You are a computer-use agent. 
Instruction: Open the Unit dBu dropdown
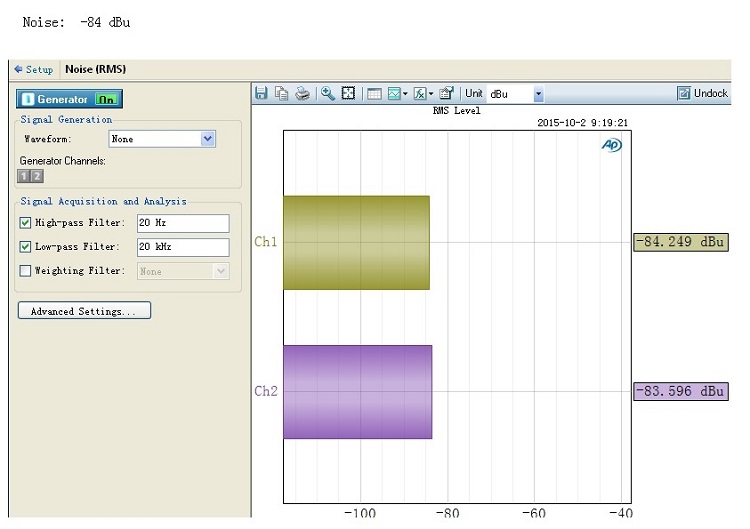click(538, 94)
